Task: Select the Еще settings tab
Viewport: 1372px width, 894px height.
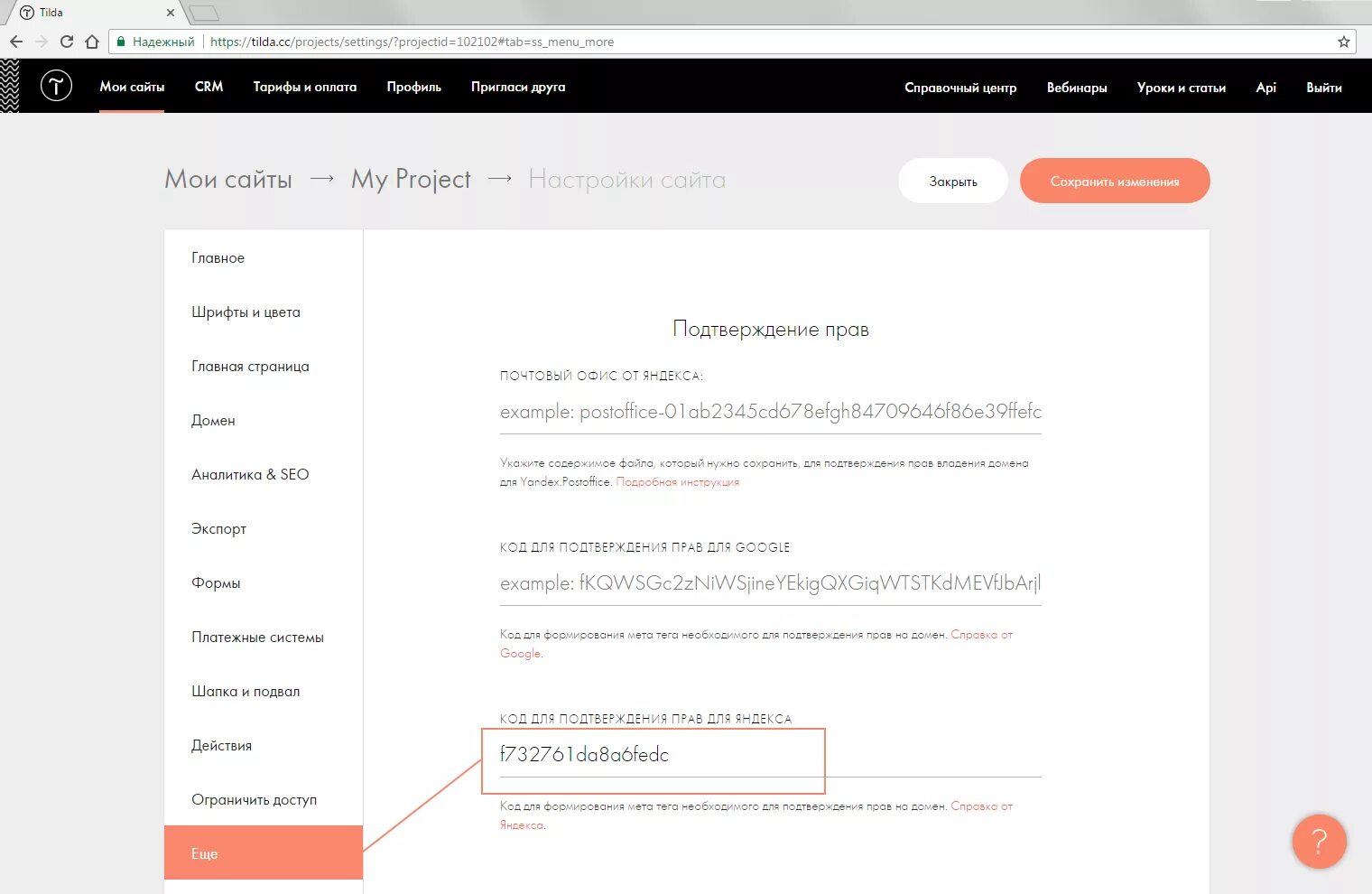Action: click(264, 852)
